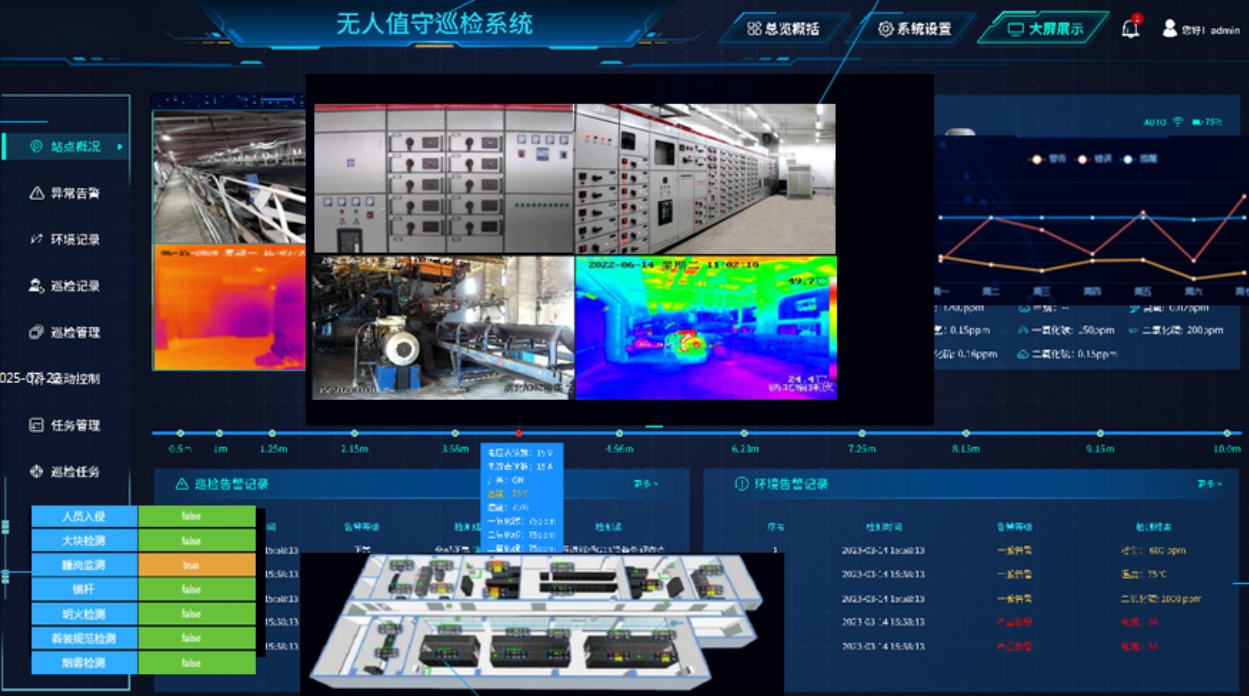Screen dimensions: 1249x696
Task: Expand the 站点概况 arrow in sidebar
Action: pos(119,147)
